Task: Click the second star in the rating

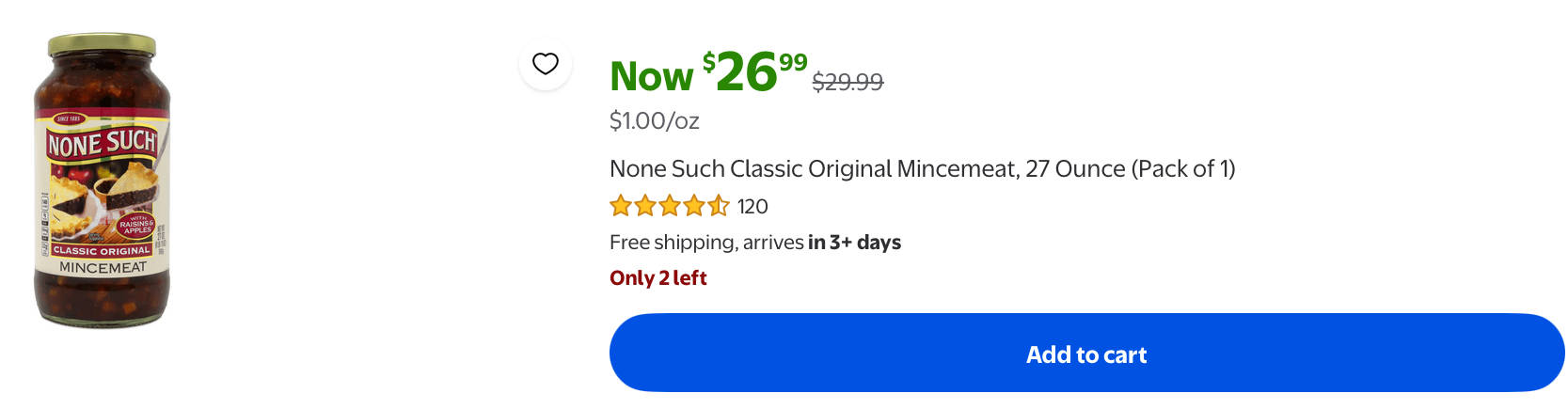Action: pyautogui.click(x=645, y=206)
